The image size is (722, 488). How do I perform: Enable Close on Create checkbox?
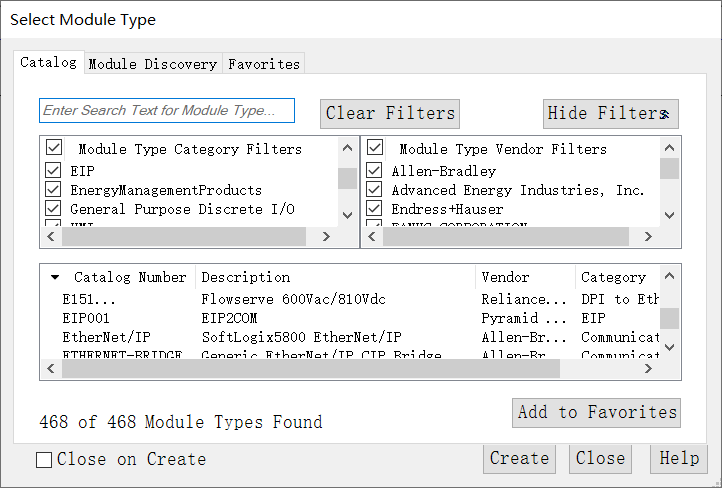(44, 460)
